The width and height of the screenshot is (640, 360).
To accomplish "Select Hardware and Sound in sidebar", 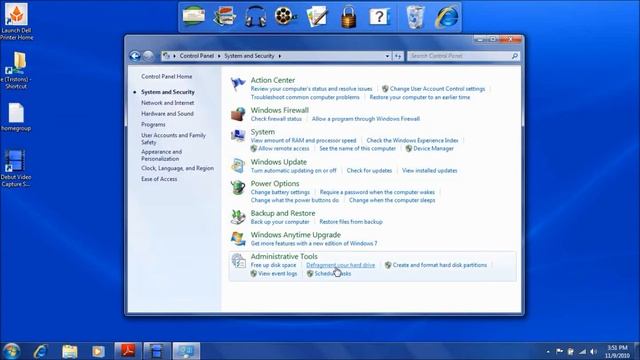I will [167, 113].
